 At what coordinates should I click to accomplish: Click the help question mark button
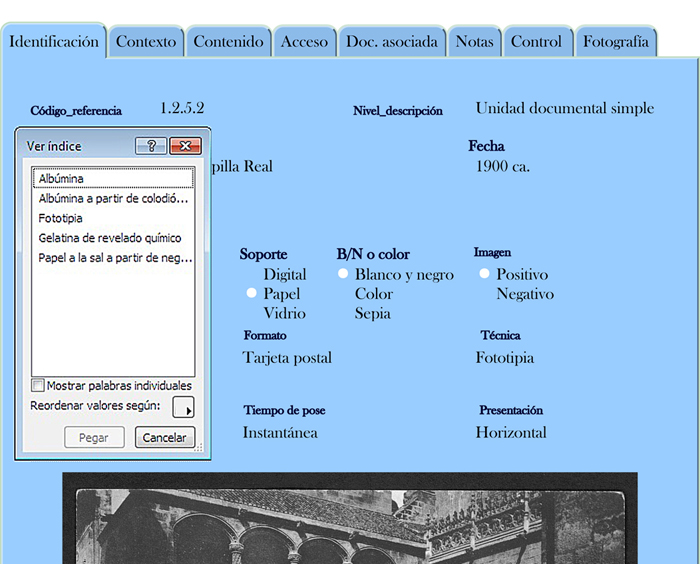(151, 146)
